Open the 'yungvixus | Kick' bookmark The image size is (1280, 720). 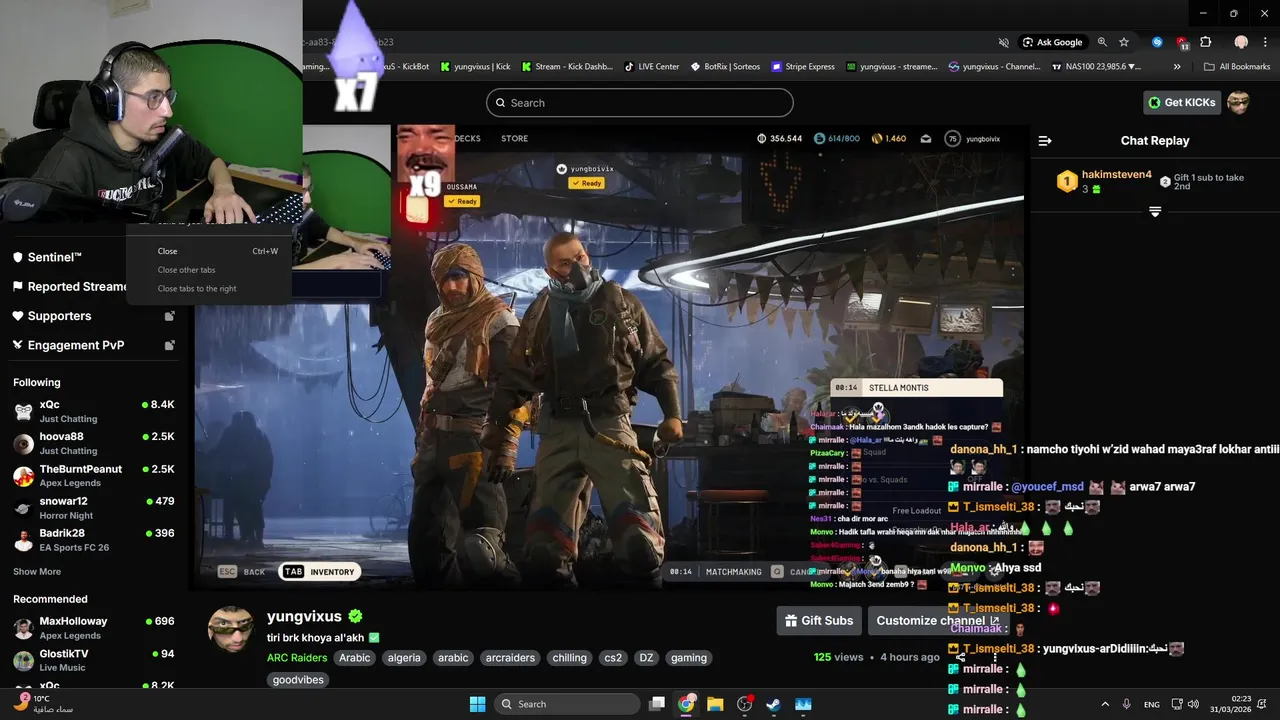tap(475, 67)
